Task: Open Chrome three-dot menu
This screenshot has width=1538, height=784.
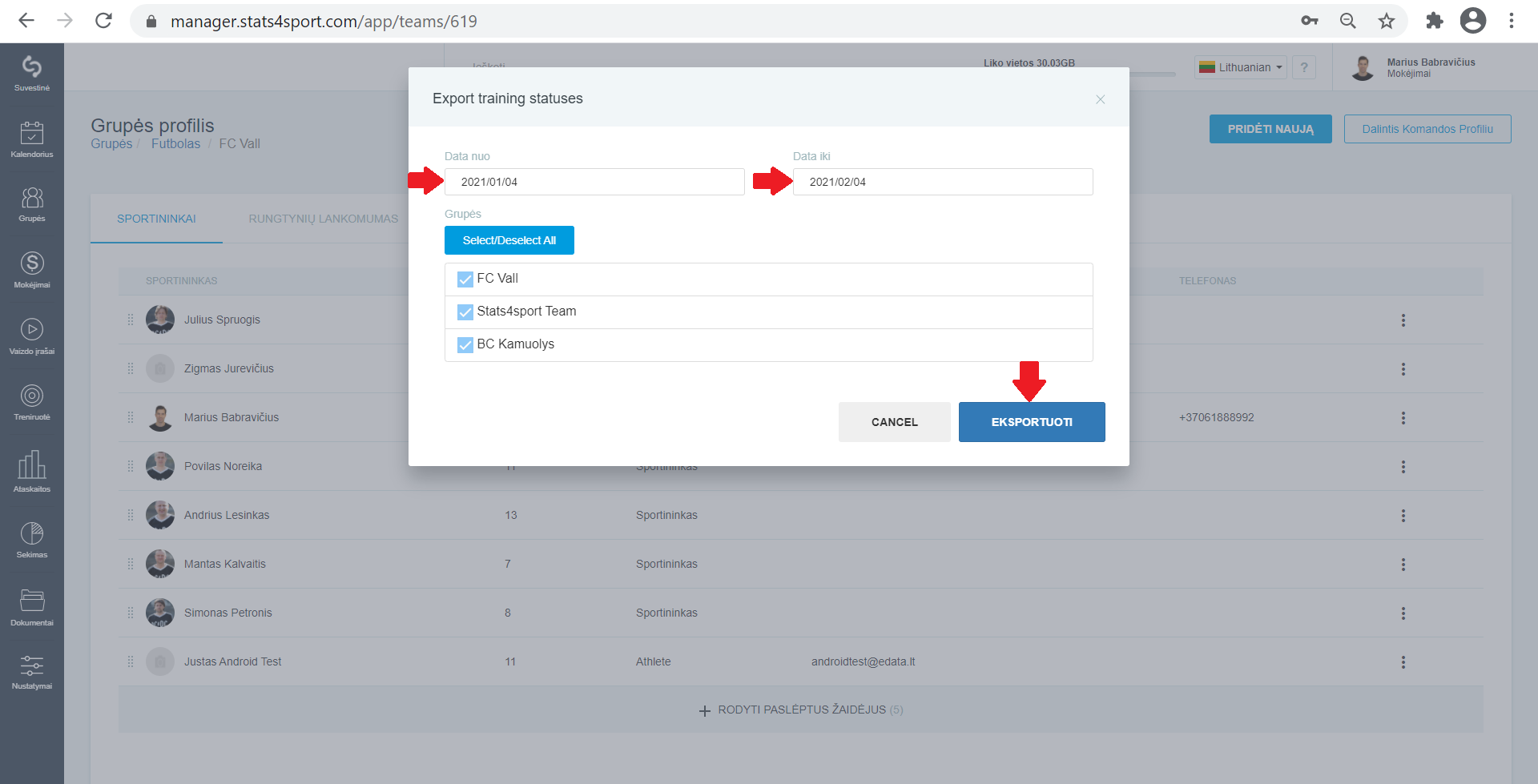Action: pyautogui.click(x=1512, y=21)
